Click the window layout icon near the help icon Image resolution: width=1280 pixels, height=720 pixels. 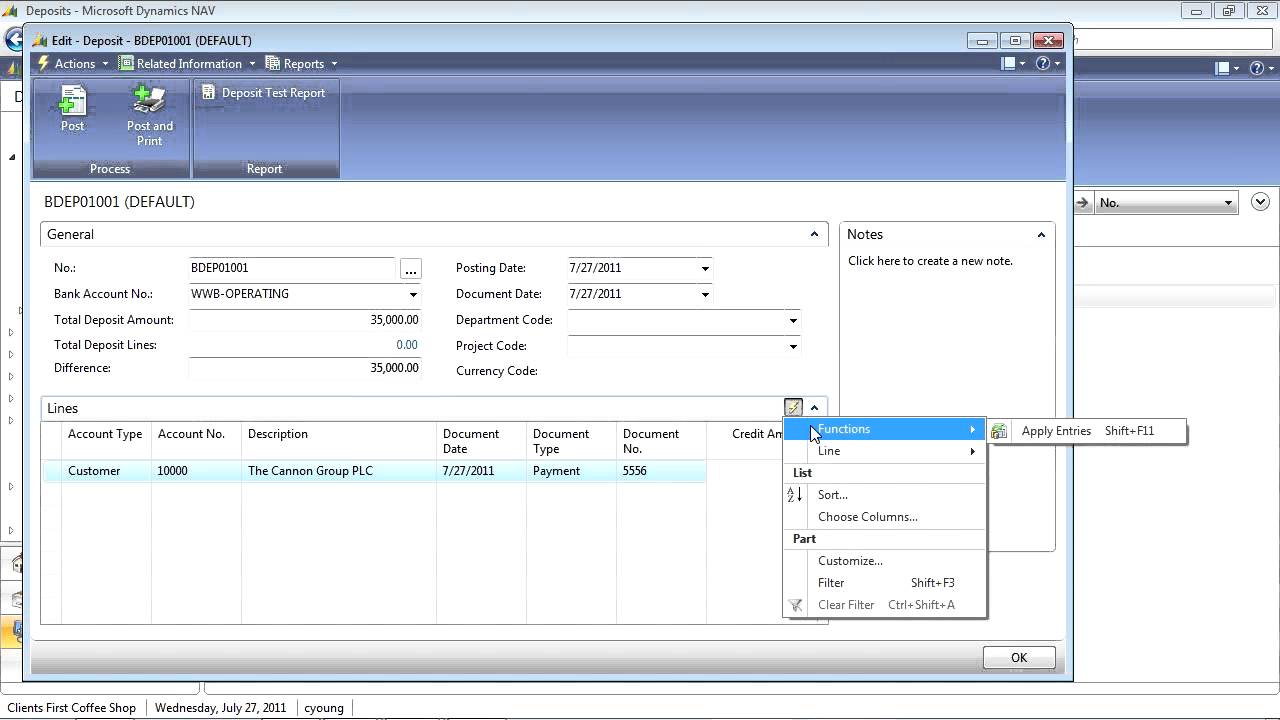pyautogui.click(x=1009, y=63)
